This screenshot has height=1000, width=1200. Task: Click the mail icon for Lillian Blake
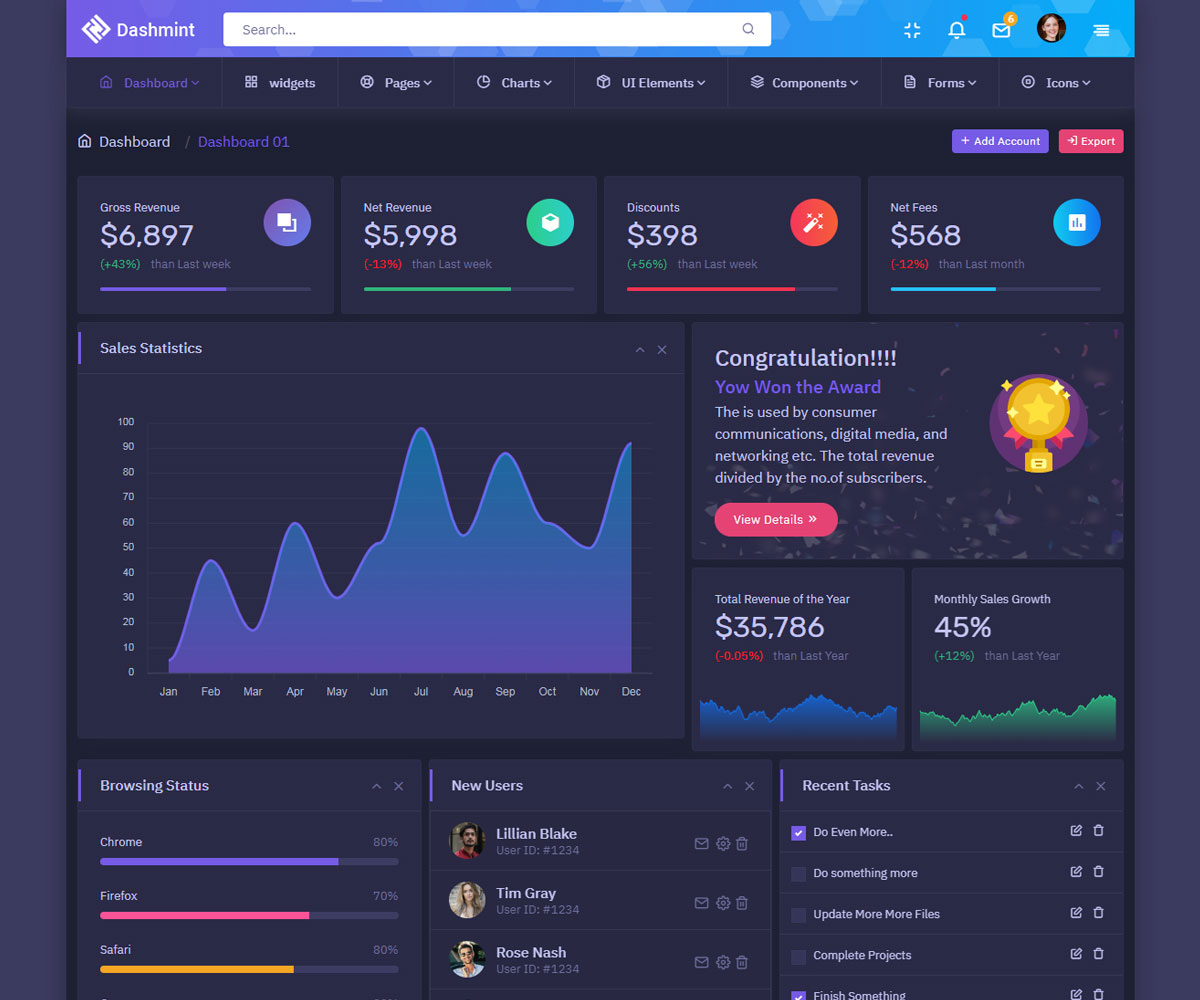pos(701,844)
